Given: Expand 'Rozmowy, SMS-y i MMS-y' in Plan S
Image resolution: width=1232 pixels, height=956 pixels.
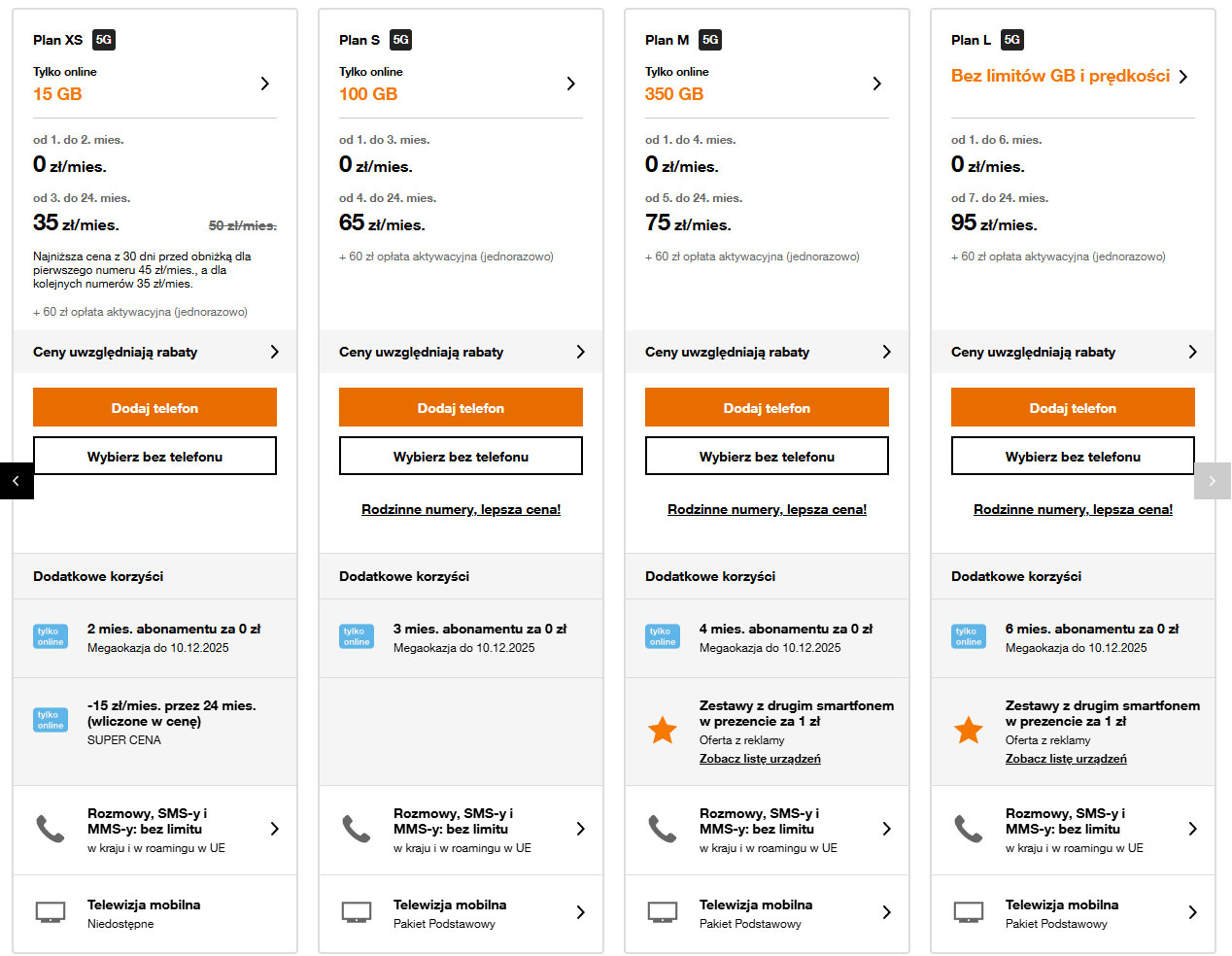Looking at the screenshot, I should click(580, 829).
